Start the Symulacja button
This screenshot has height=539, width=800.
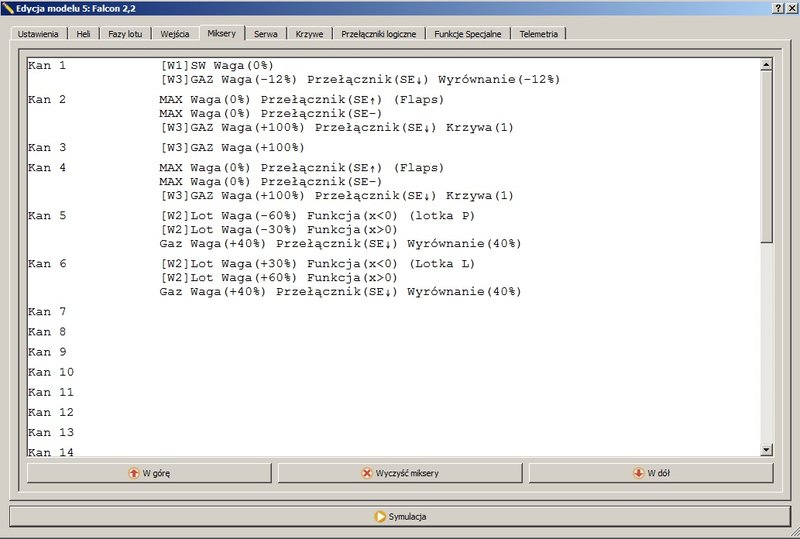click(400, 517)
